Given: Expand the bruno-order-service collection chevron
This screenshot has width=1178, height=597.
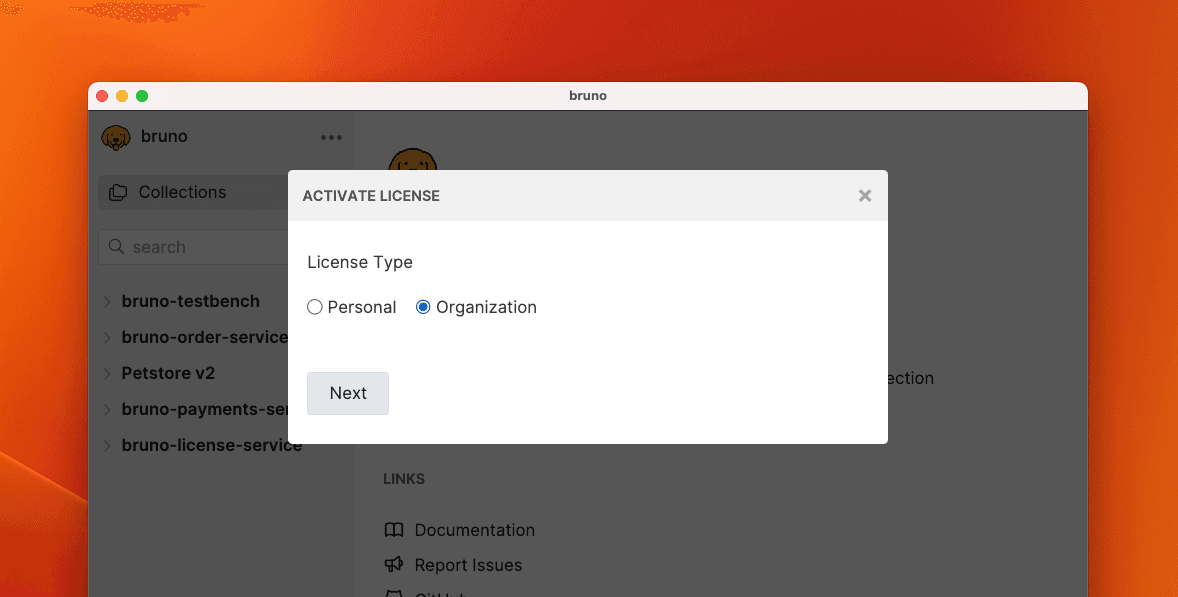Looking at the screenshot, I should 107,338.
